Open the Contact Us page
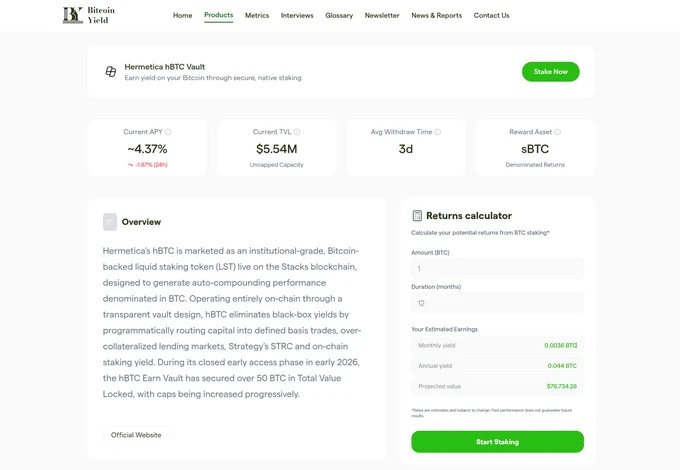 pos(491,15)
